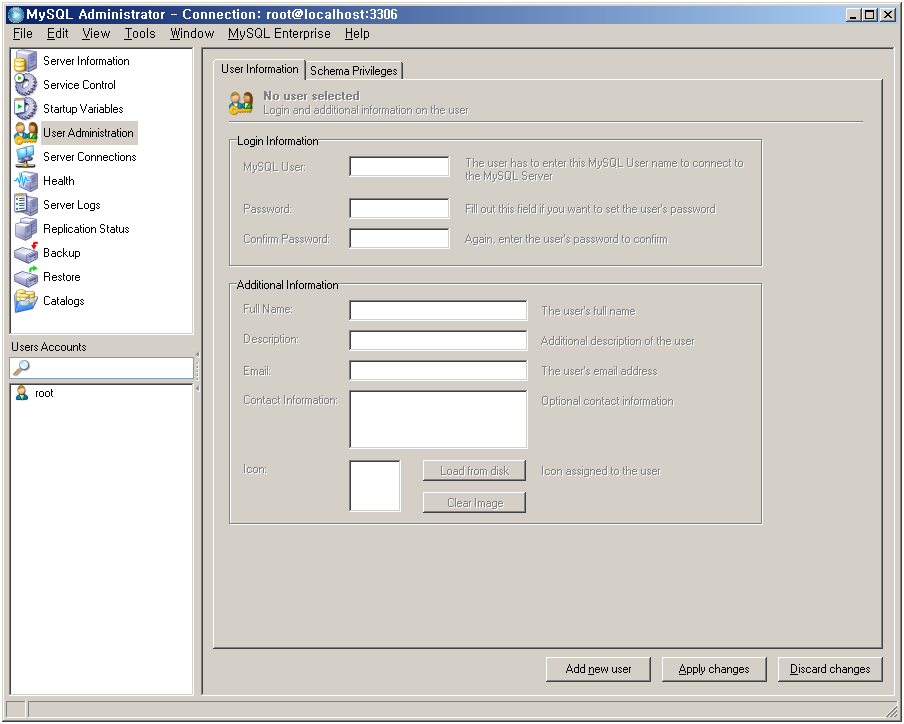Click Discard changes button
Image resolution: width=904 pixels, height=724 pixels.
click(x=830, y=669)
